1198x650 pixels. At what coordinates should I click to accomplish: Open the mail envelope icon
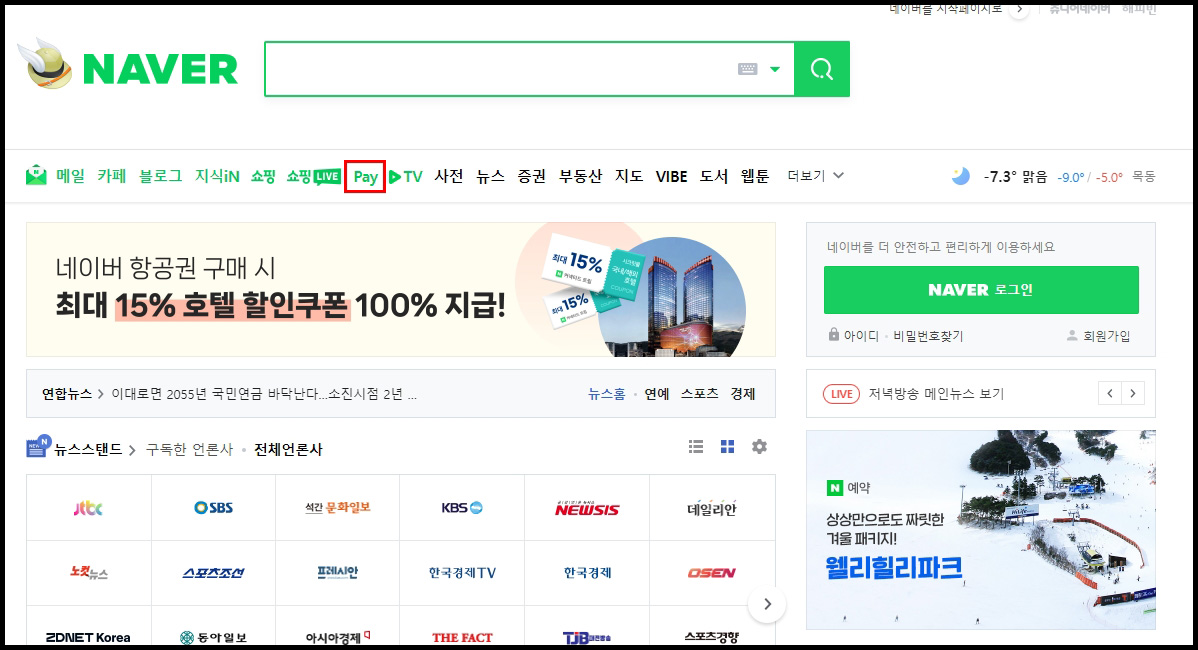click(36, 176)
